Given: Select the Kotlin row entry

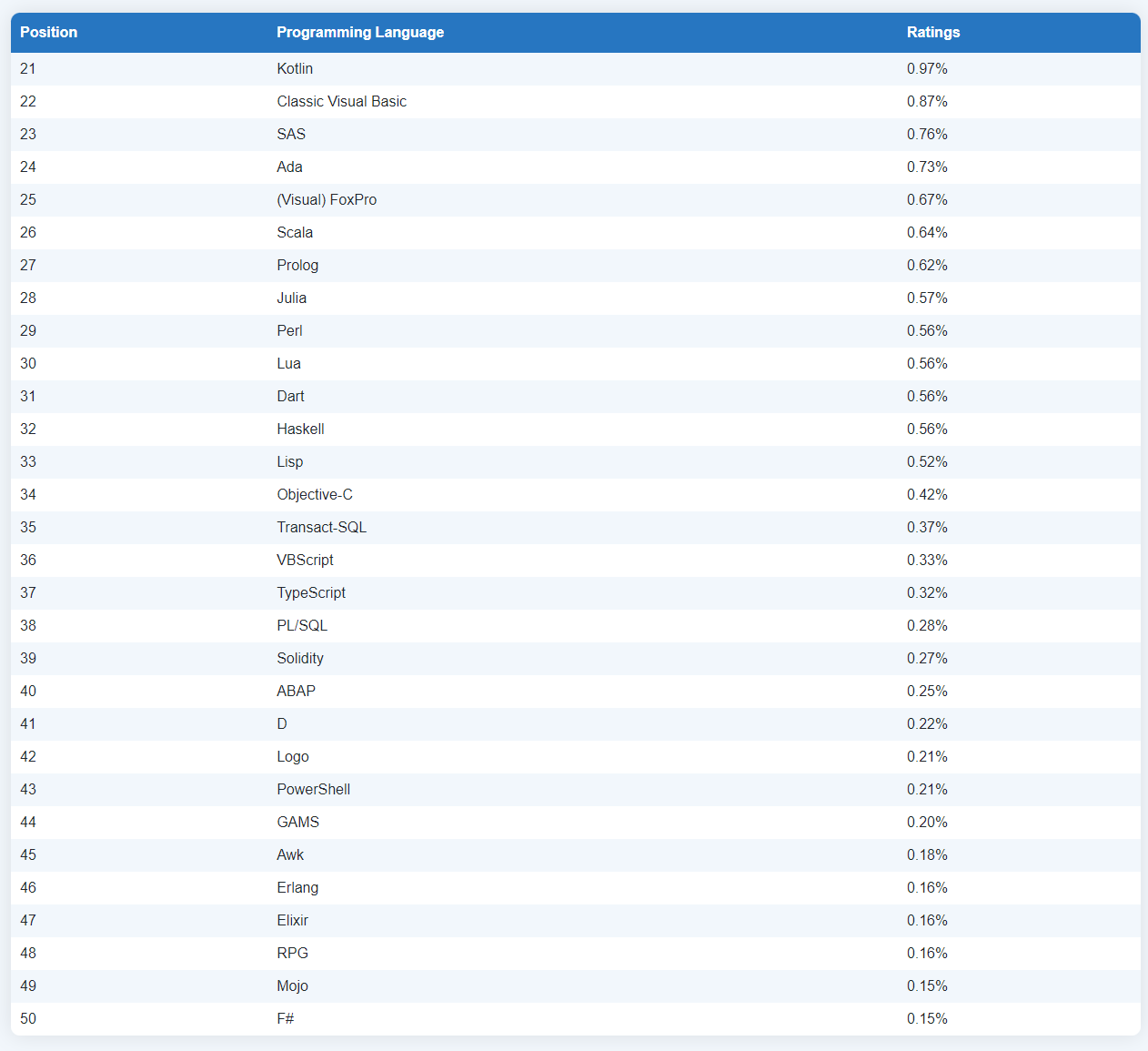Looking at the screenshot, I should click(295, 69).
